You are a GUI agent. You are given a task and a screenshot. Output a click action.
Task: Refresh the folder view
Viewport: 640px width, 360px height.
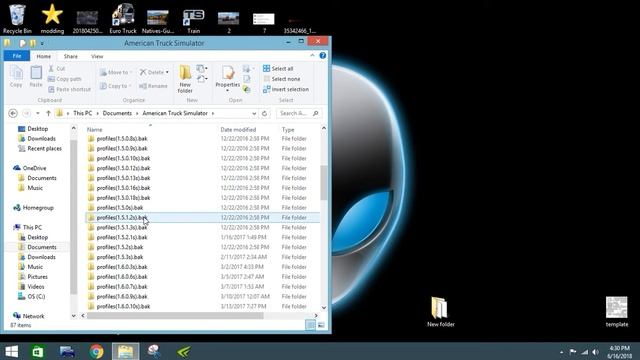264,113
